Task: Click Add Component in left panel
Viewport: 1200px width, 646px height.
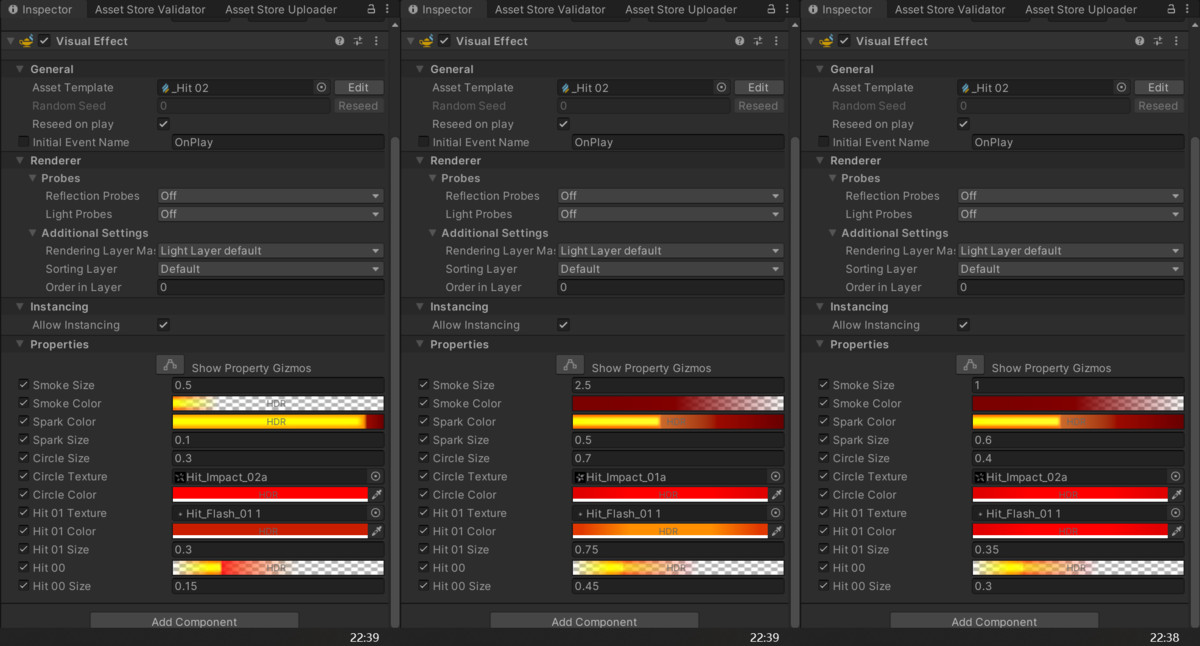Action: click(x=194, y=621)
